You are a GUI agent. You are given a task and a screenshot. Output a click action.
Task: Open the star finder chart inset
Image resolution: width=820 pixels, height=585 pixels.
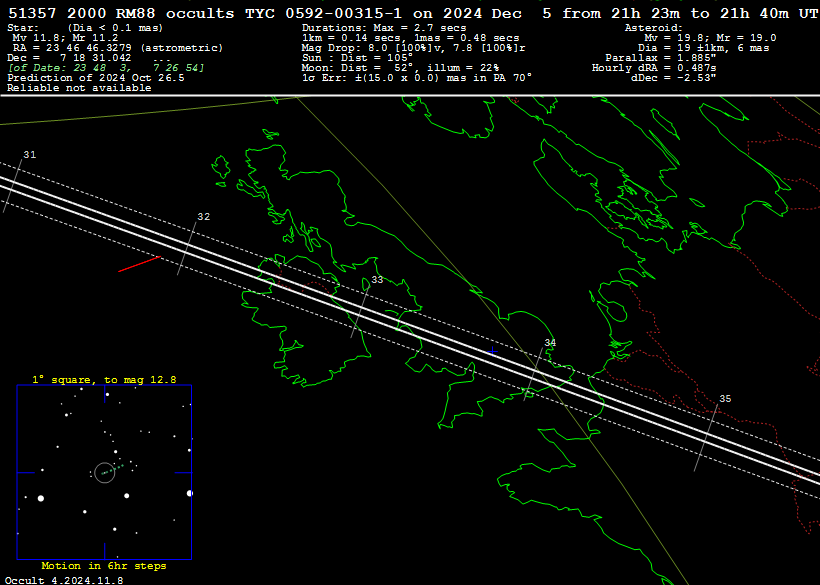pyautogui.click(x=104, y=472)
